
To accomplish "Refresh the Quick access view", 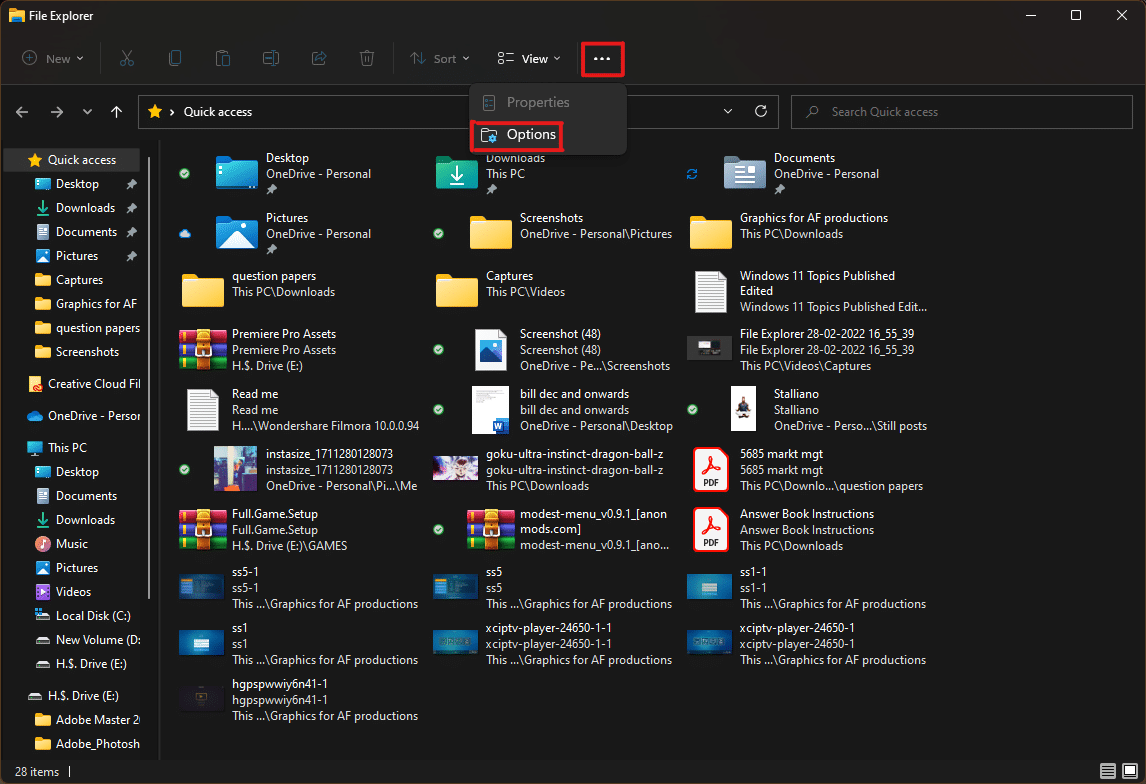I will 761,112.
